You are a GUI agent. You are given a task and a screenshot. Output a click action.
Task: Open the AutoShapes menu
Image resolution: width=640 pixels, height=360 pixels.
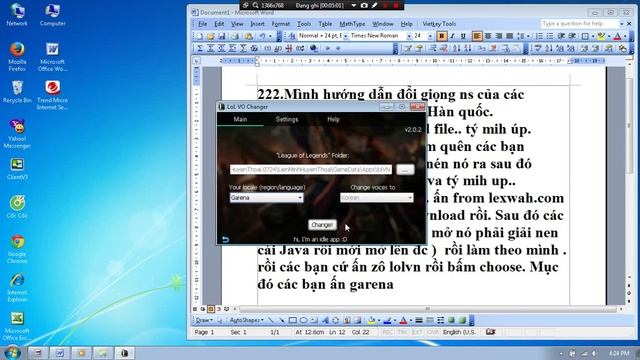[246, 320]
